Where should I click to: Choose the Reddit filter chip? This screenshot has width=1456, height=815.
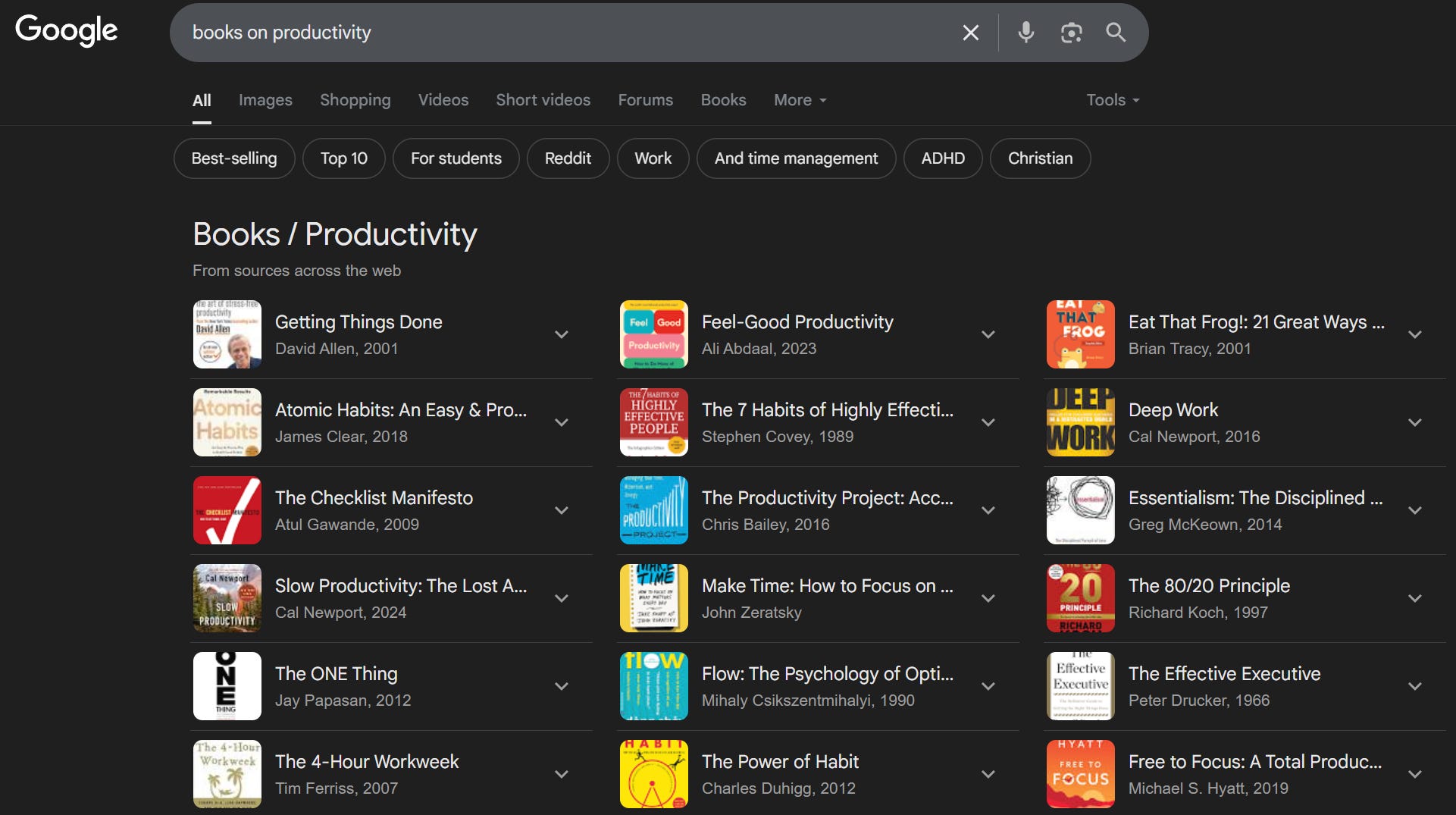tap(568, 158)
